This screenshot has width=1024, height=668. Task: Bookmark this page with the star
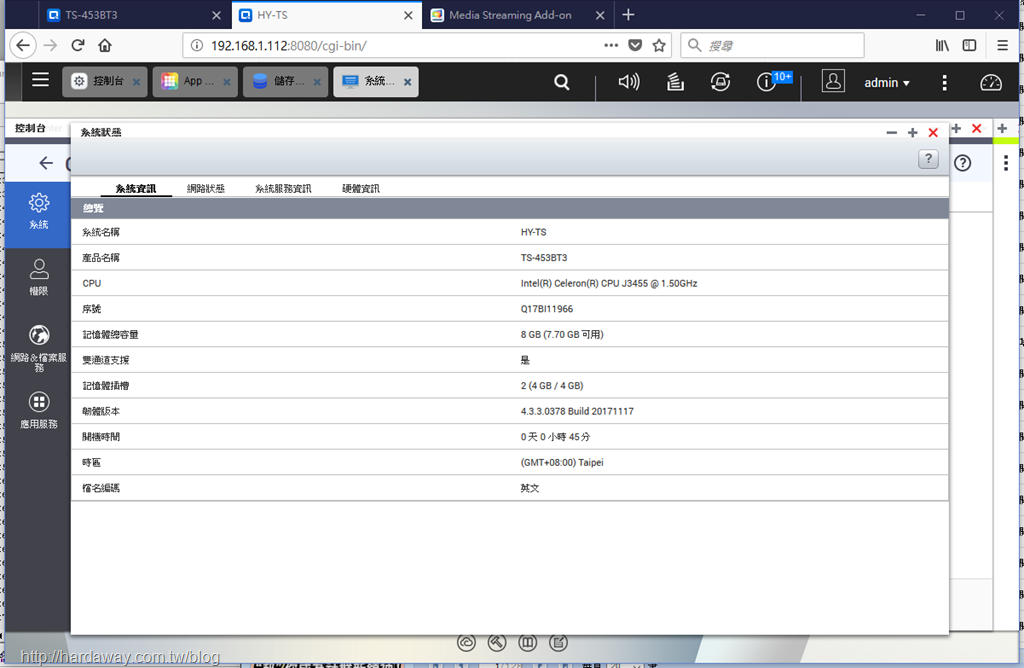659,45
